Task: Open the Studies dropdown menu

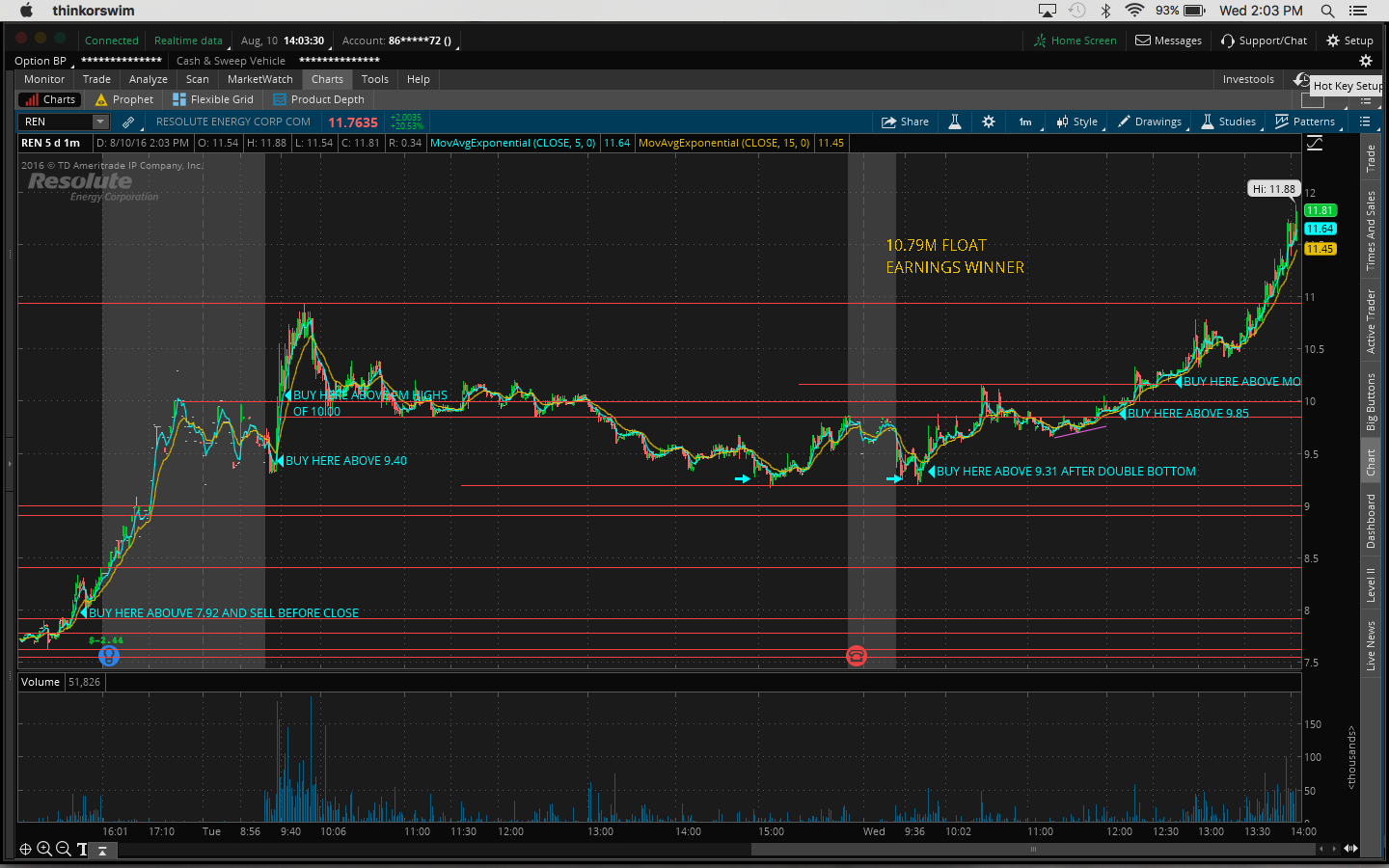Action: tap(1229, 122)
